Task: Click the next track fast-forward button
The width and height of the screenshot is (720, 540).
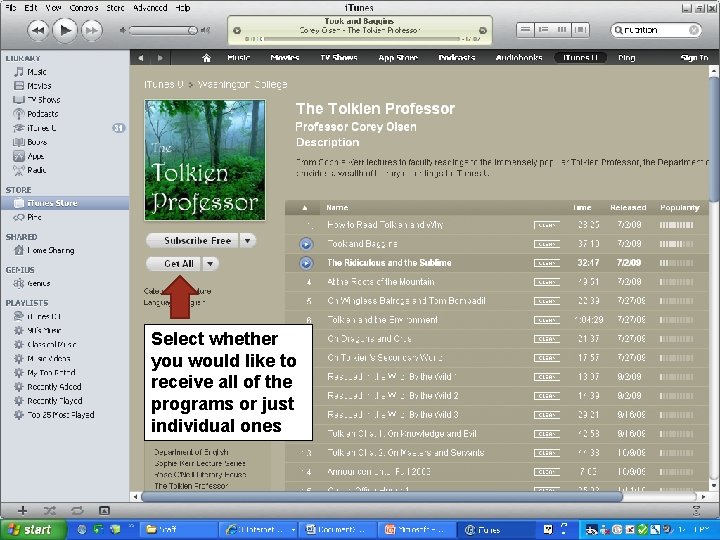Action: pos(91,31)
